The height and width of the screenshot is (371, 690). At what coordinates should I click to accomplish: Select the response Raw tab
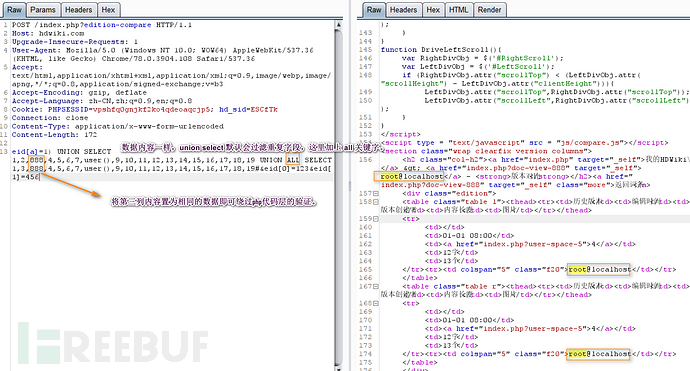tap(374, 10)
